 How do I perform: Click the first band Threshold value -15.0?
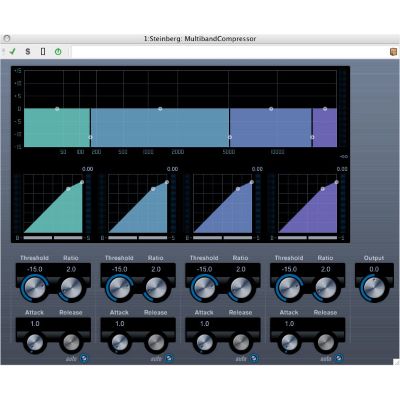click(35, 269)
